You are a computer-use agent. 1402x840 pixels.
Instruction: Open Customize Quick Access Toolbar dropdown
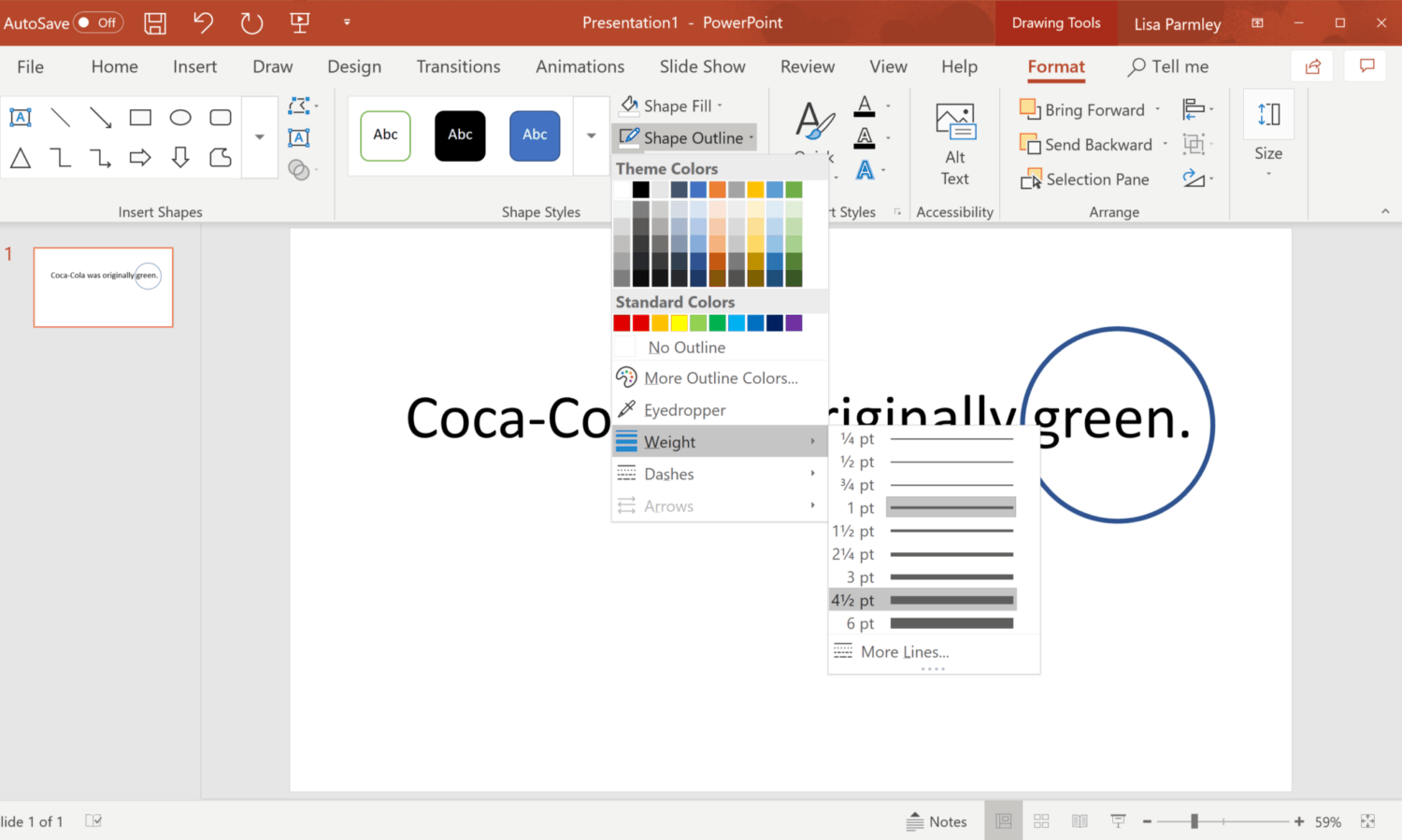pyautogui.click(x=347, y=22)
